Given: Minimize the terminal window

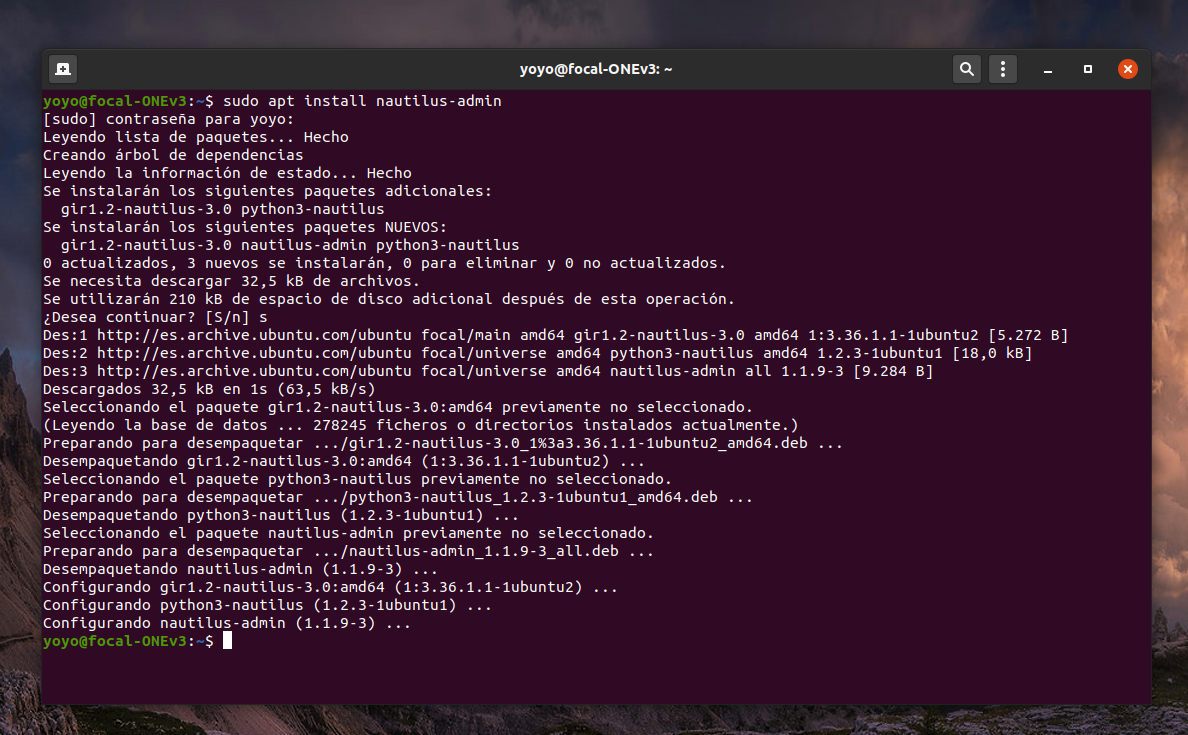Looking at the screenshot, I should pos(1048,70).
